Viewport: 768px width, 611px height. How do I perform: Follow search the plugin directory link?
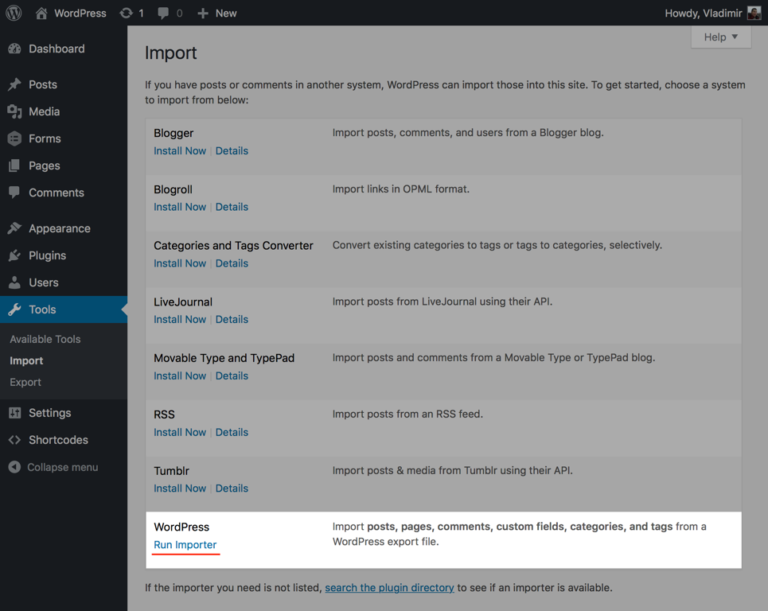click(x=389, y=587)
